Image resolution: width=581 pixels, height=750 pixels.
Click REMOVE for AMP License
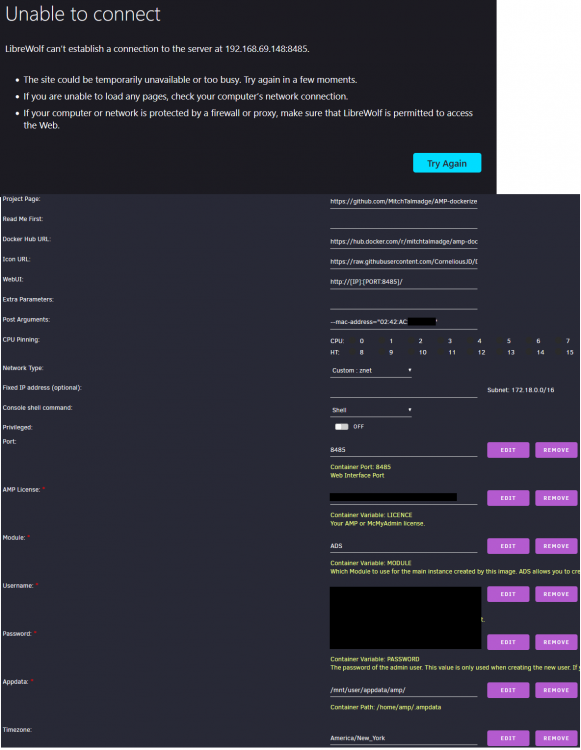556,498
